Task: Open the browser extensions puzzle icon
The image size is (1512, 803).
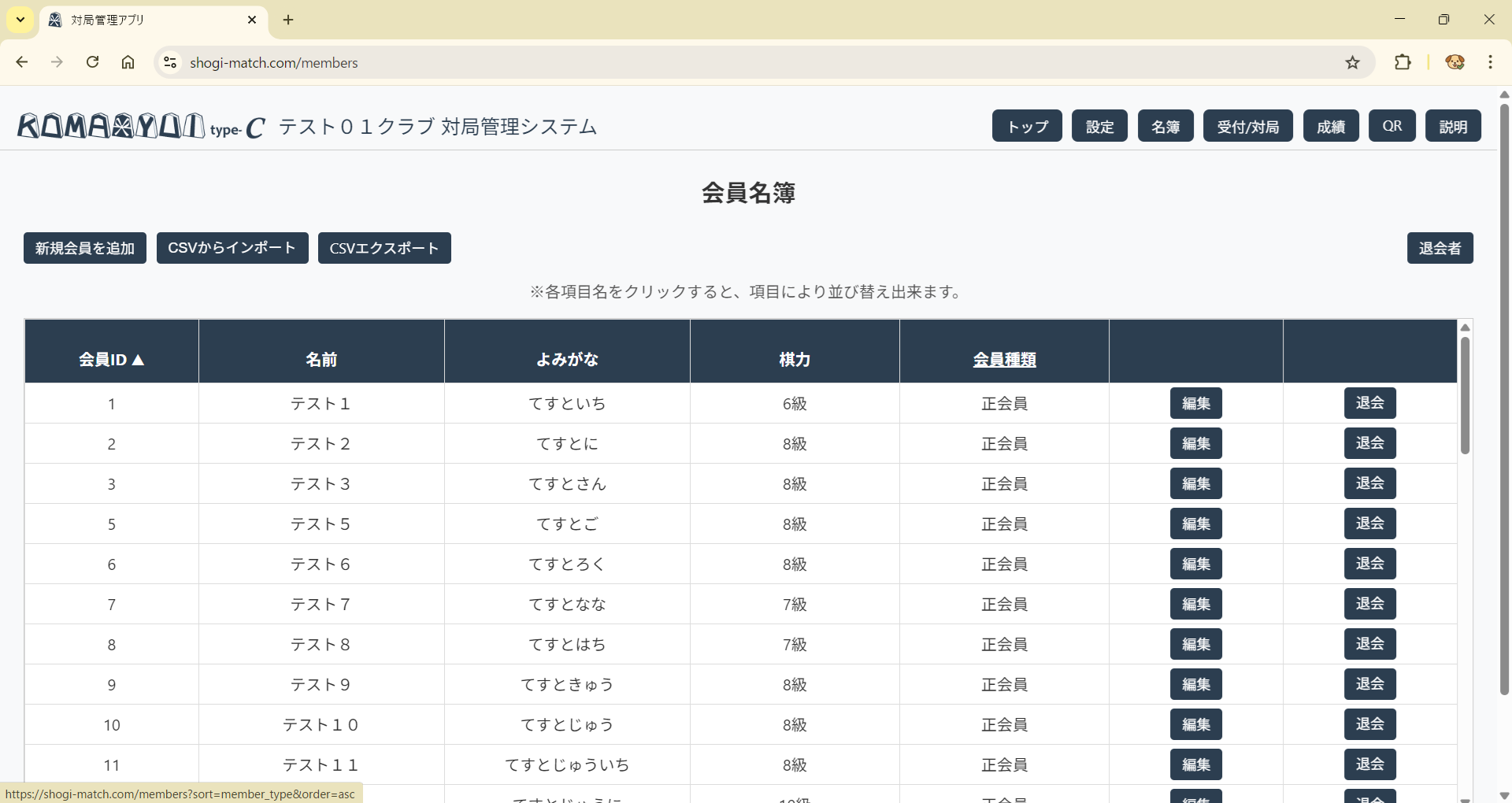Action: (x=1403, y=62)
